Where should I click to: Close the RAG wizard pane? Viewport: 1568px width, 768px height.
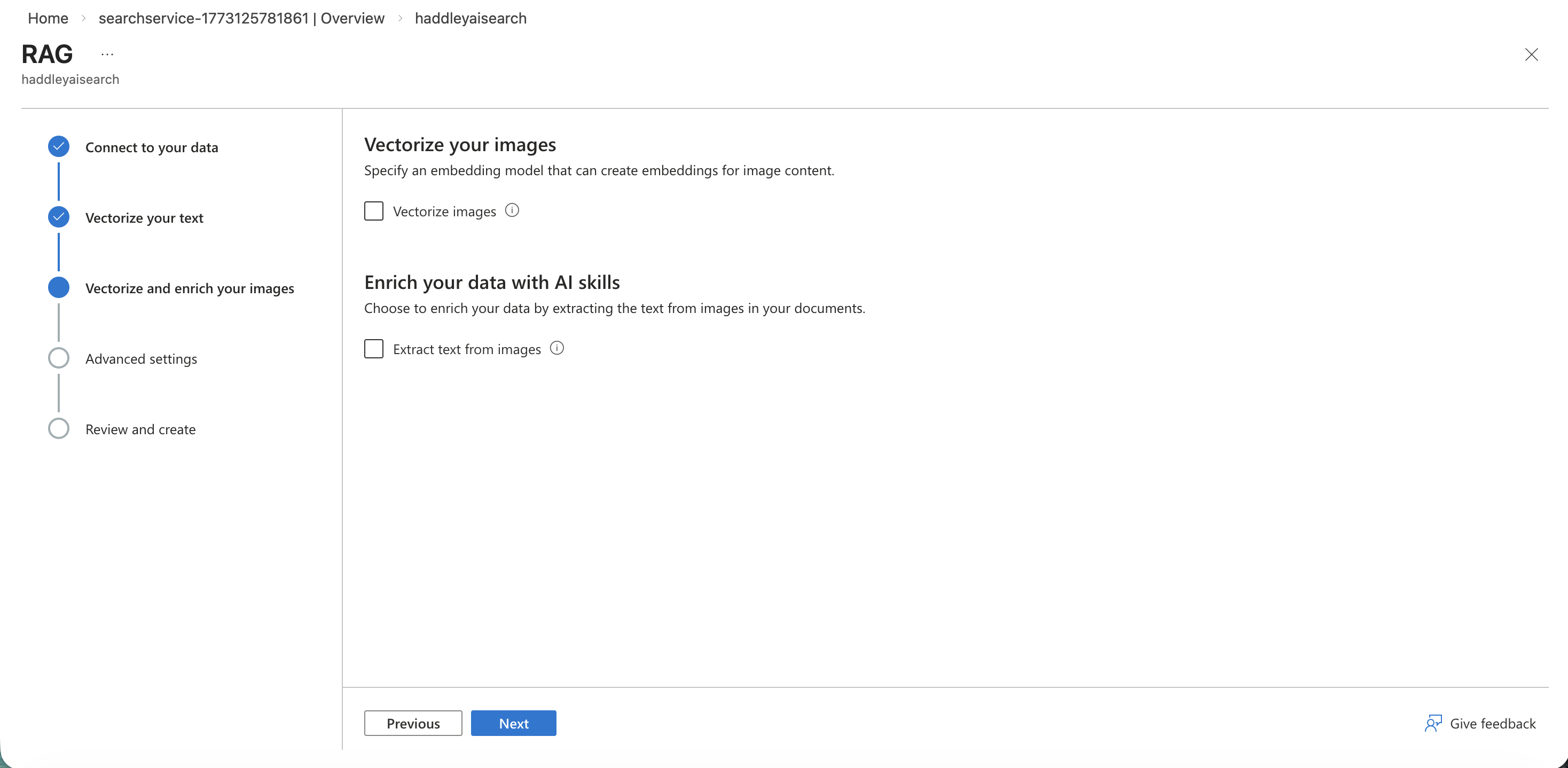1532,55
